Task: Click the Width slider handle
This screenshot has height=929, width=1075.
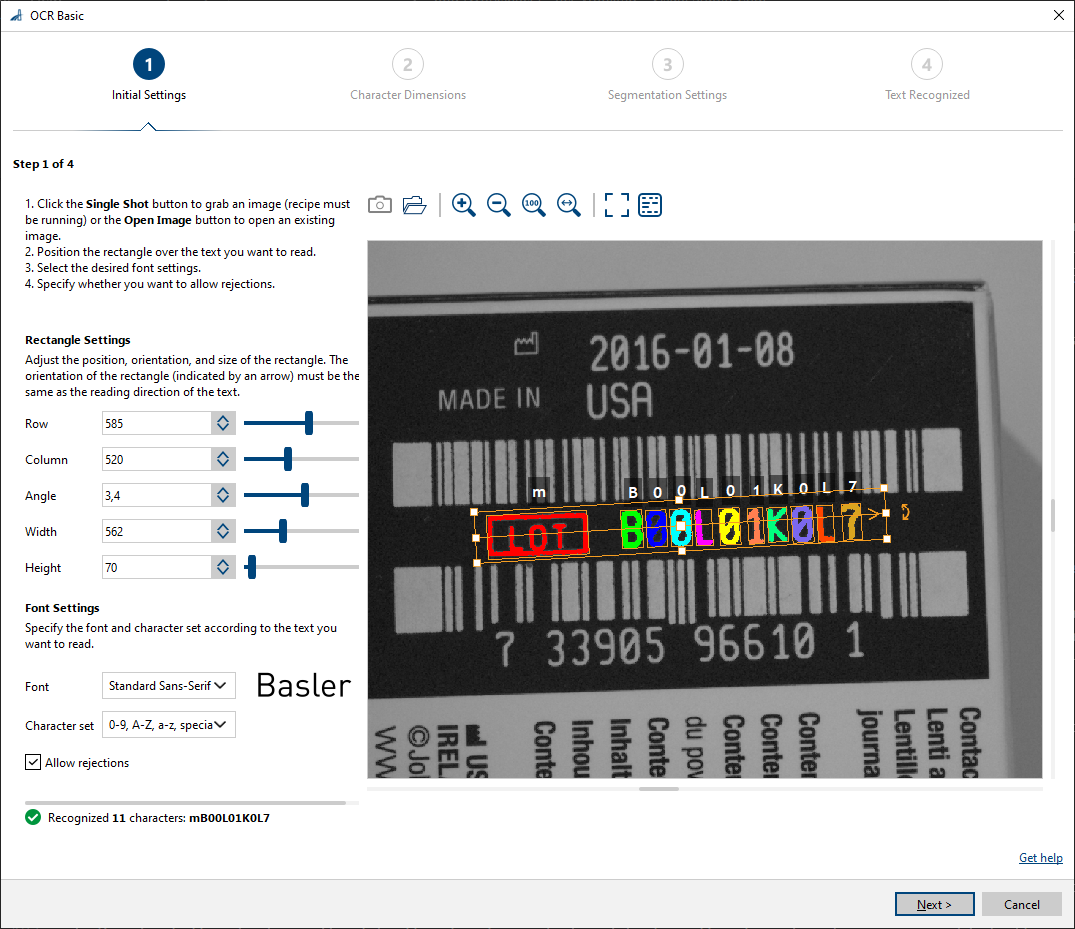Action: coord(282,531)
